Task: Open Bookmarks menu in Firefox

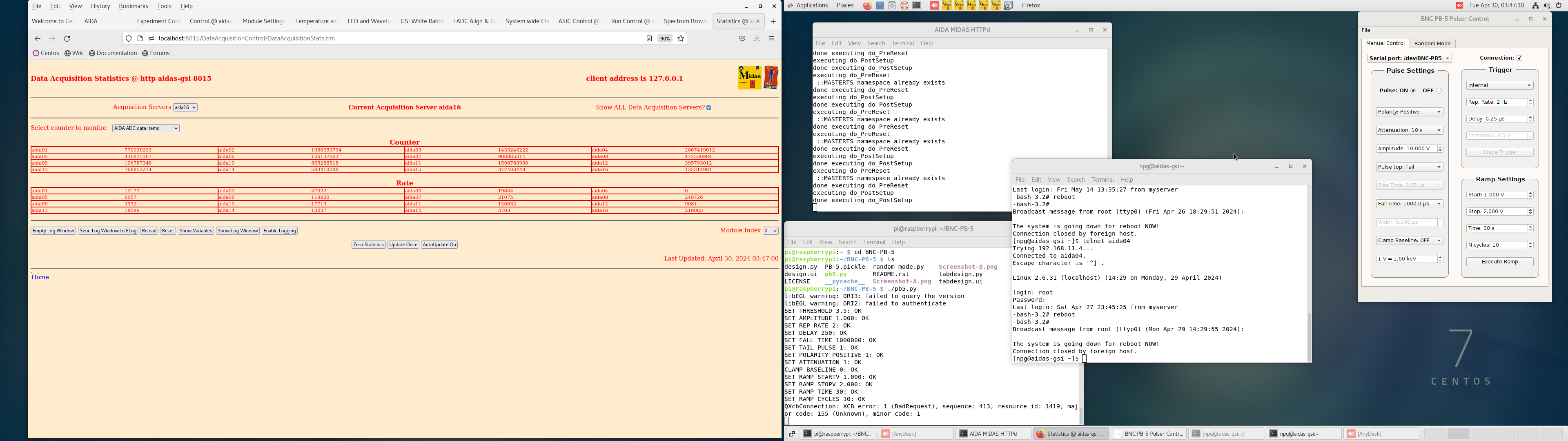Action: pos(133,6)
